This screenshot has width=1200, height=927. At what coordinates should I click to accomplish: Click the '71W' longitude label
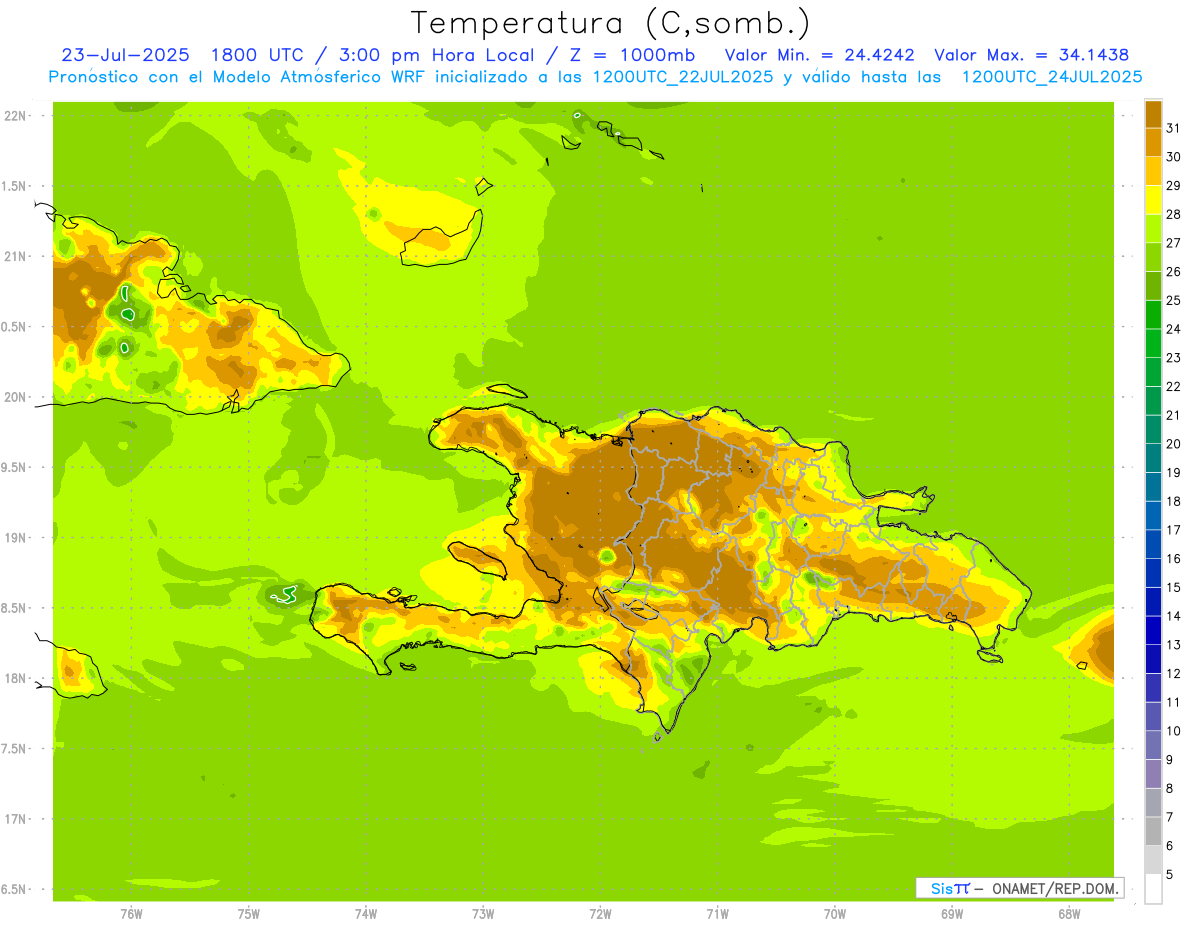717,913
